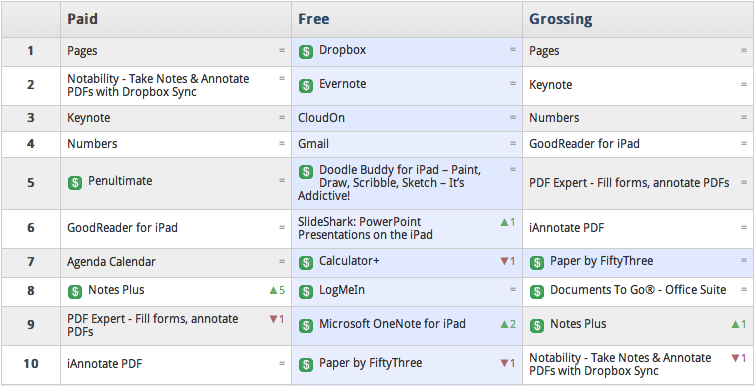Select the Free column header
This screenshot has width=754, height=386.
[314, 19]
